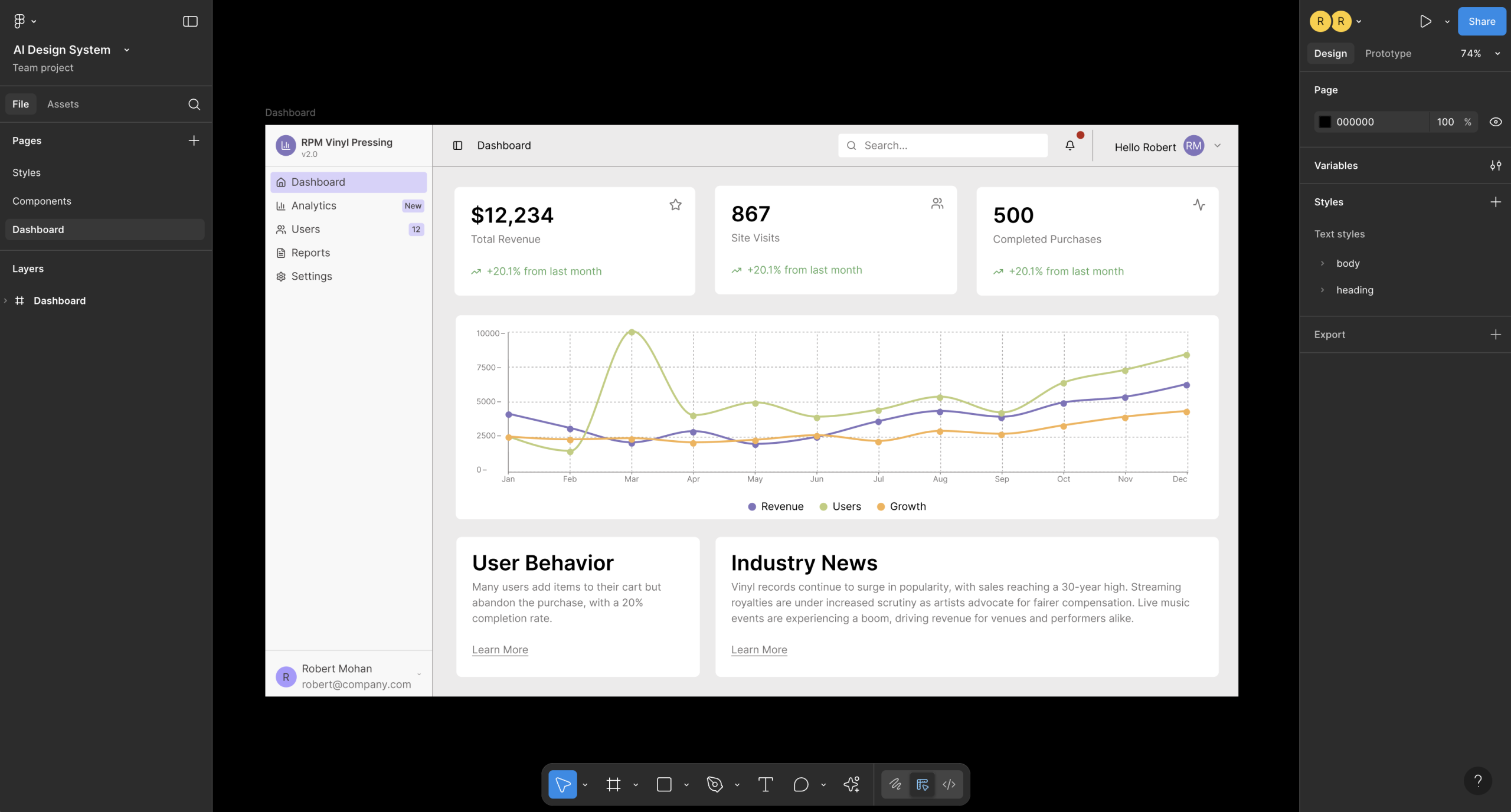Viewport: 1511px width, 812px height.
Task: Open the AI Actions tool
Action: click(852, 784)
